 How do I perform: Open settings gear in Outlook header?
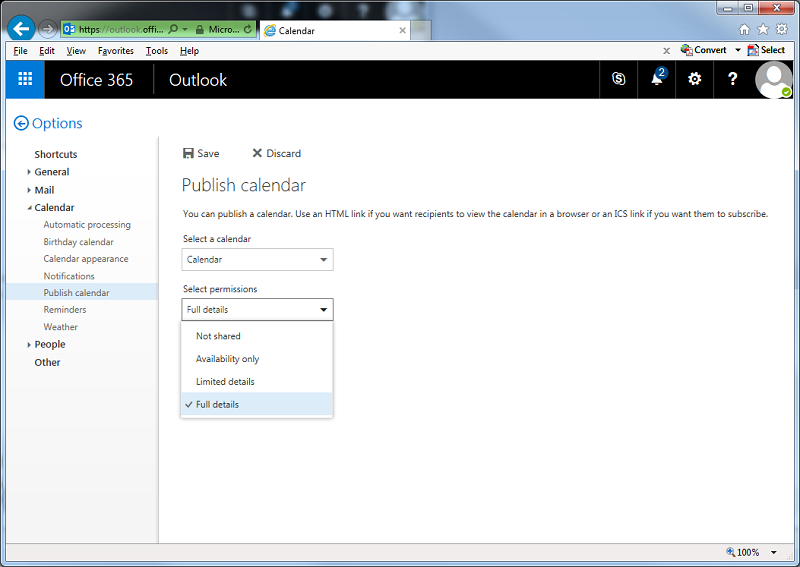(x=694, y=79)
